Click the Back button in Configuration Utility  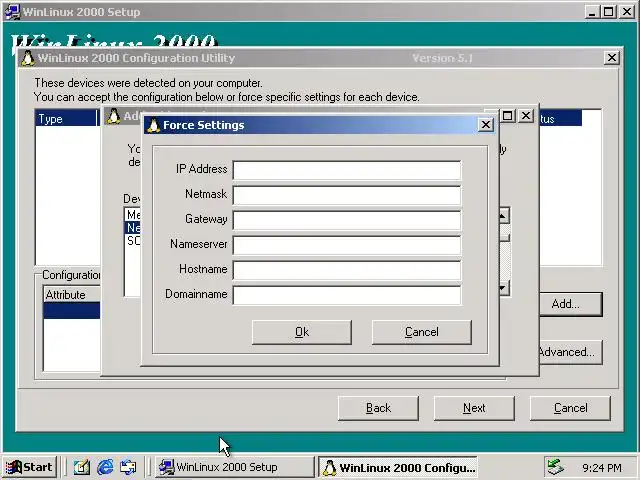point(378,408)
